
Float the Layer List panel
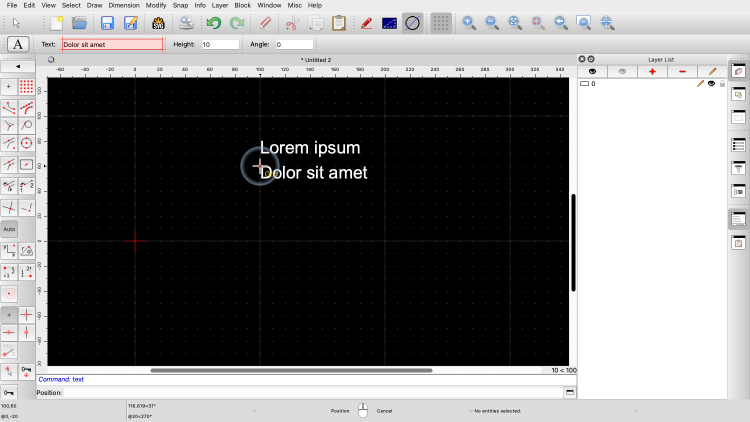click(x=591, y=59)
